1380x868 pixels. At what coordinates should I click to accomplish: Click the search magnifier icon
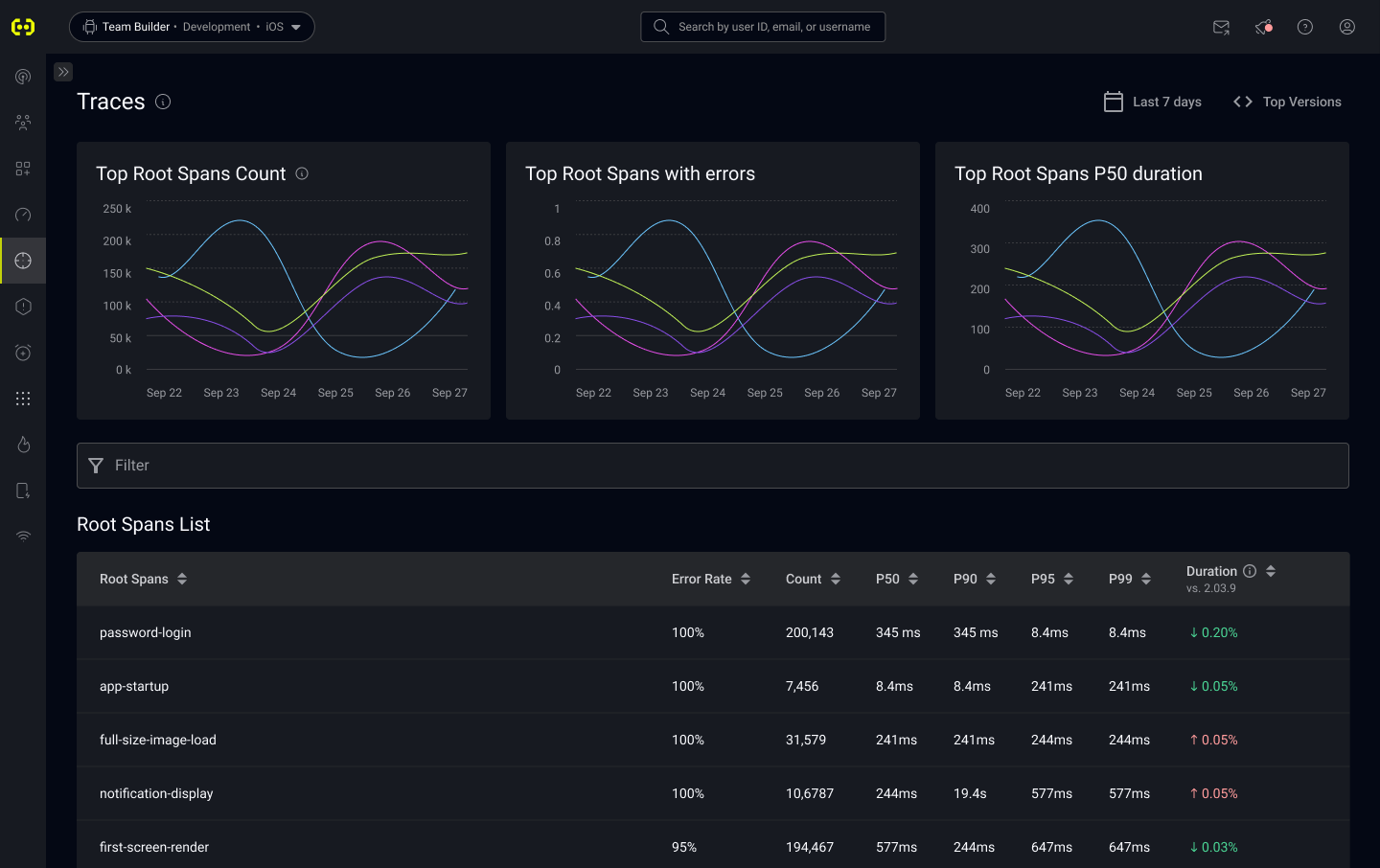click(x=661, y=27)
